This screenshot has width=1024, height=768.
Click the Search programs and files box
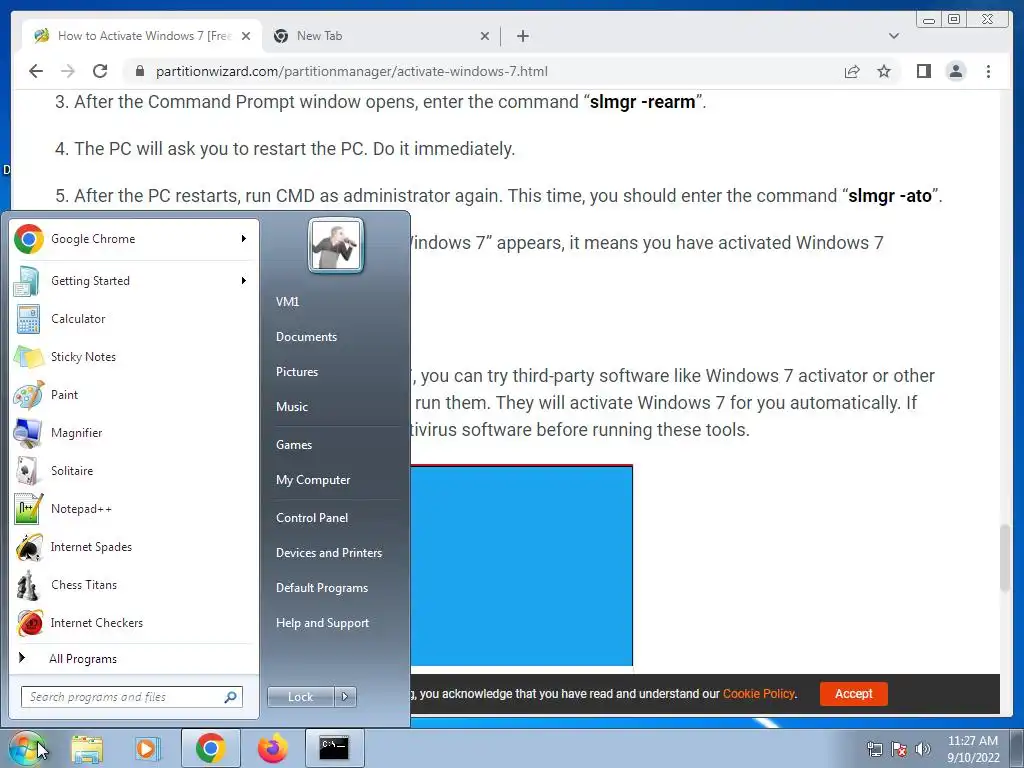(x=132, y=697)
